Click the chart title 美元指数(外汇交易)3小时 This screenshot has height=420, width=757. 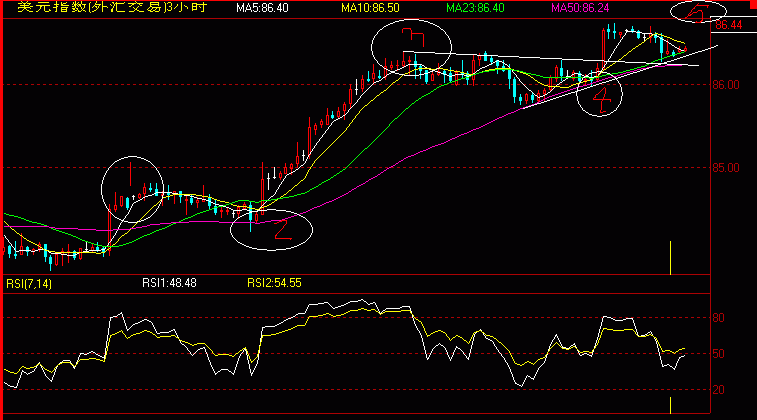coord(112,7)
